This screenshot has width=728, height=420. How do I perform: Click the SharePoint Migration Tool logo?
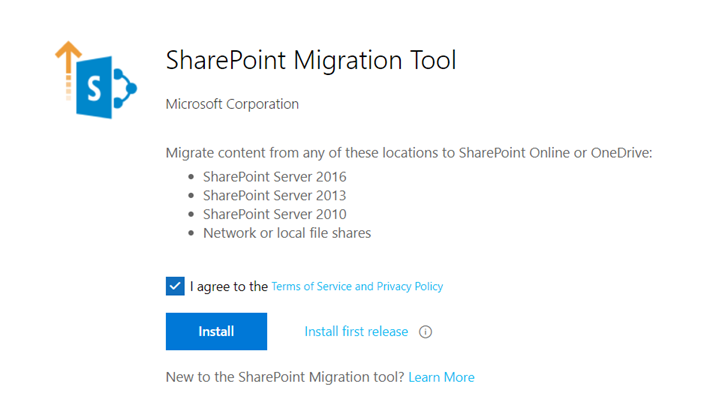[96, 80]
